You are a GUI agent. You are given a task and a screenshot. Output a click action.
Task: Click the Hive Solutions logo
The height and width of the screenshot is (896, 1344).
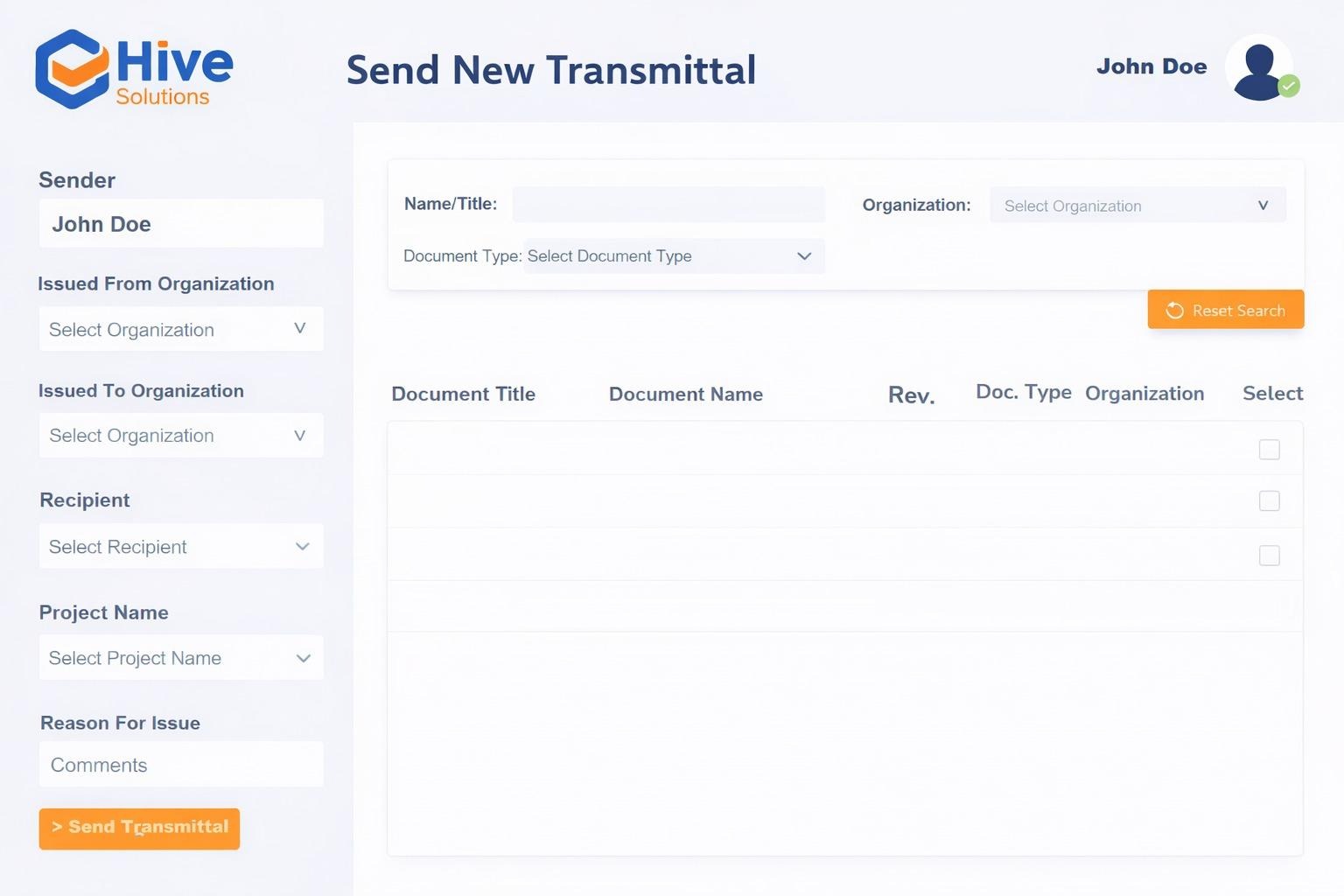(134, 69)
